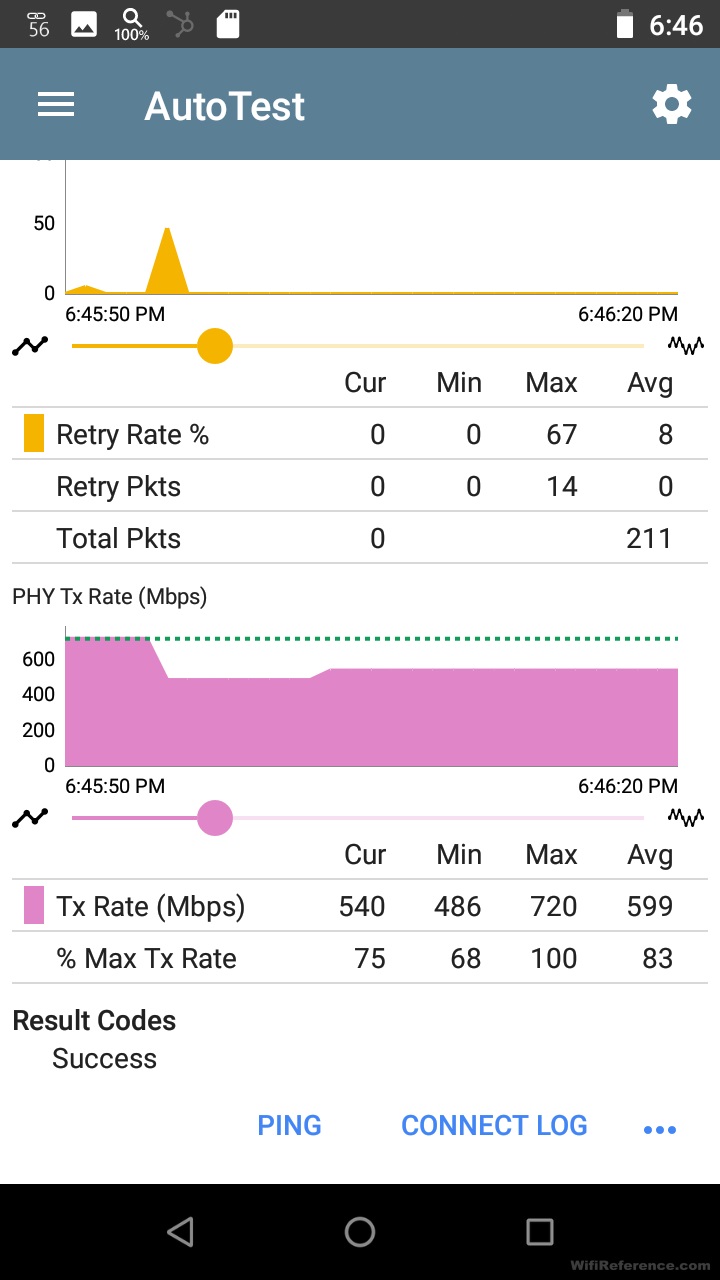Viewport: 720px width, 1280px height.
Task: Tap the line-graph icon beside retry slider
Action: click(30, 346)
